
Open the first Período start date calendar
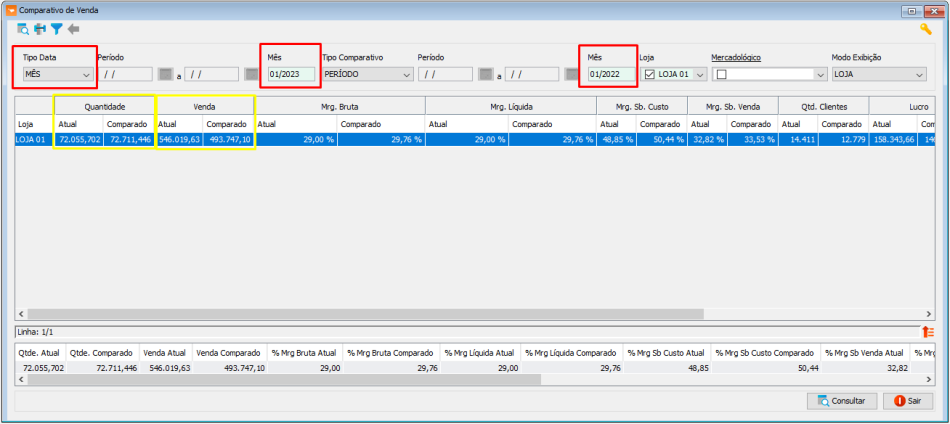click(x=166, y=74)
